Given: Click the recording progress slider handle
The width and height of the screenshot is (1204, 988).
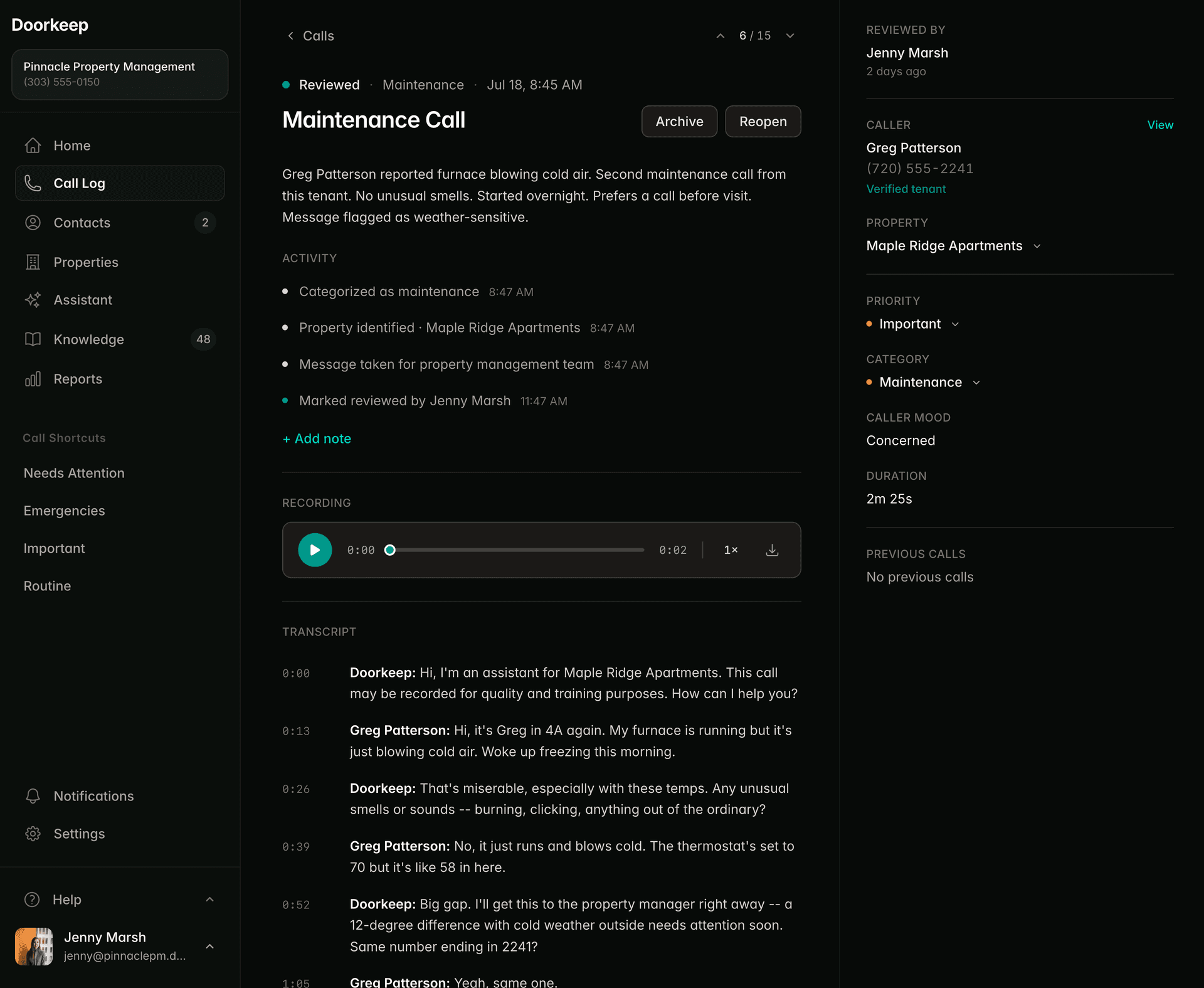Looking at the screenshot, I should point(390,550).
